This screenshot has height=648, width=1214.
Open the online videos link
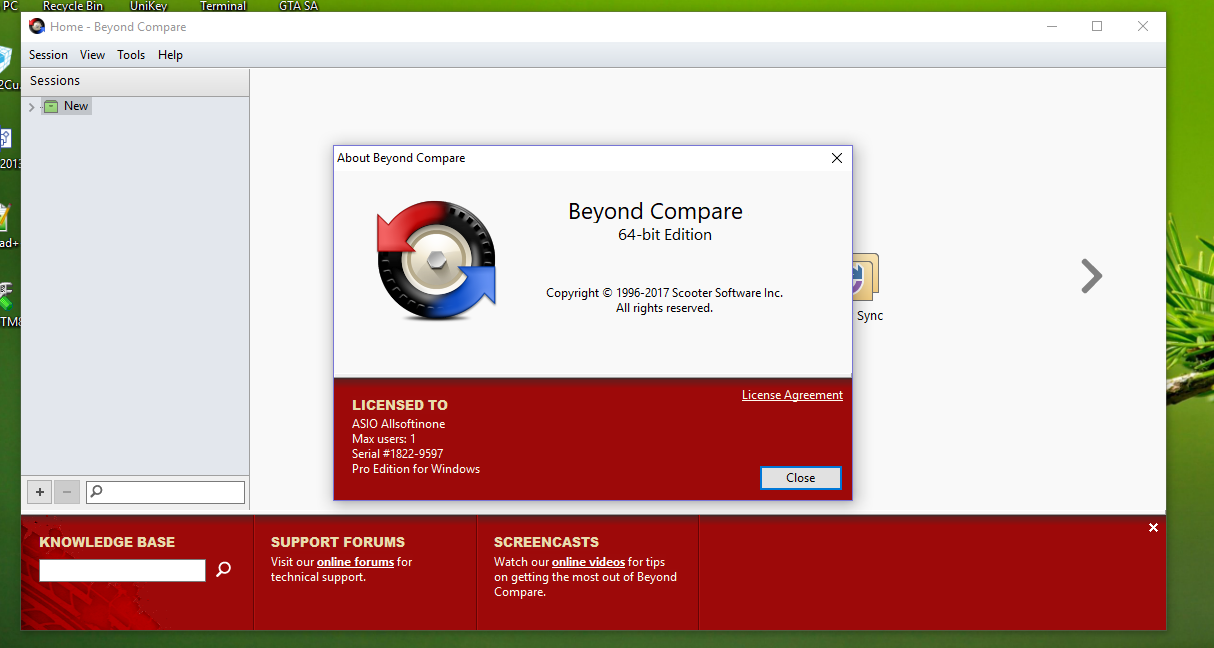(x=588, y=562)
